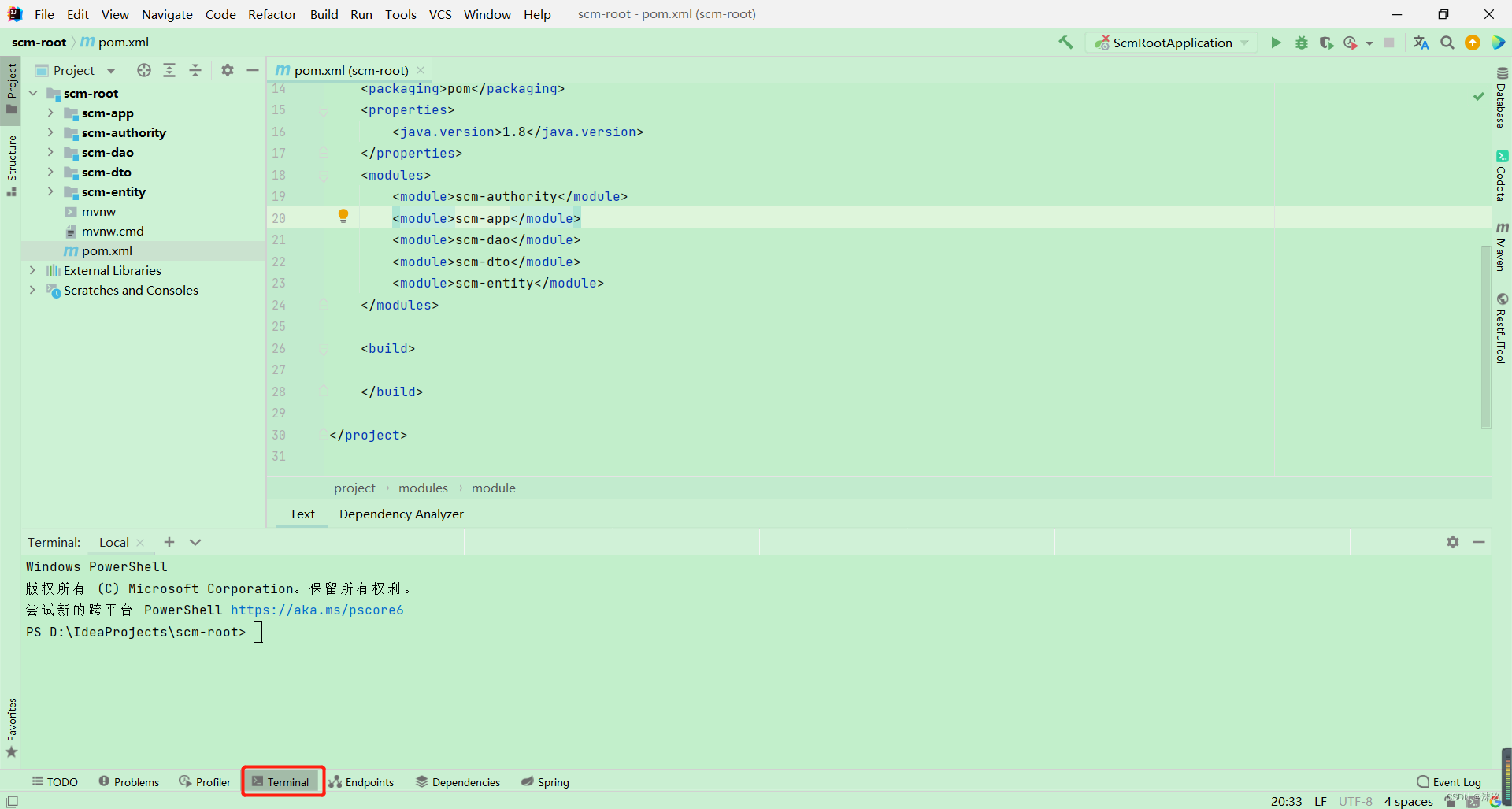Expand the scm-authority module folder
This screenshot has width=1512, height=809.
pos(50,132)
